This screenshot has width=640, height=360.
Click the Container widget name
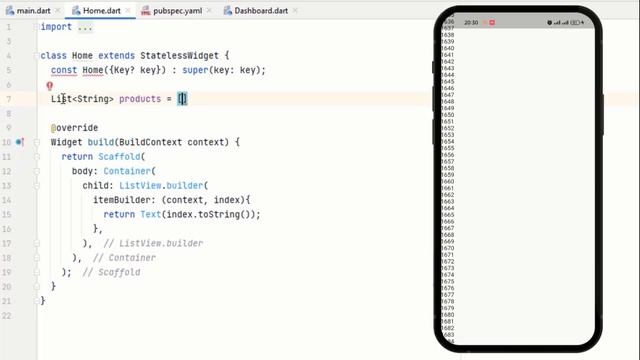[127, 171]
